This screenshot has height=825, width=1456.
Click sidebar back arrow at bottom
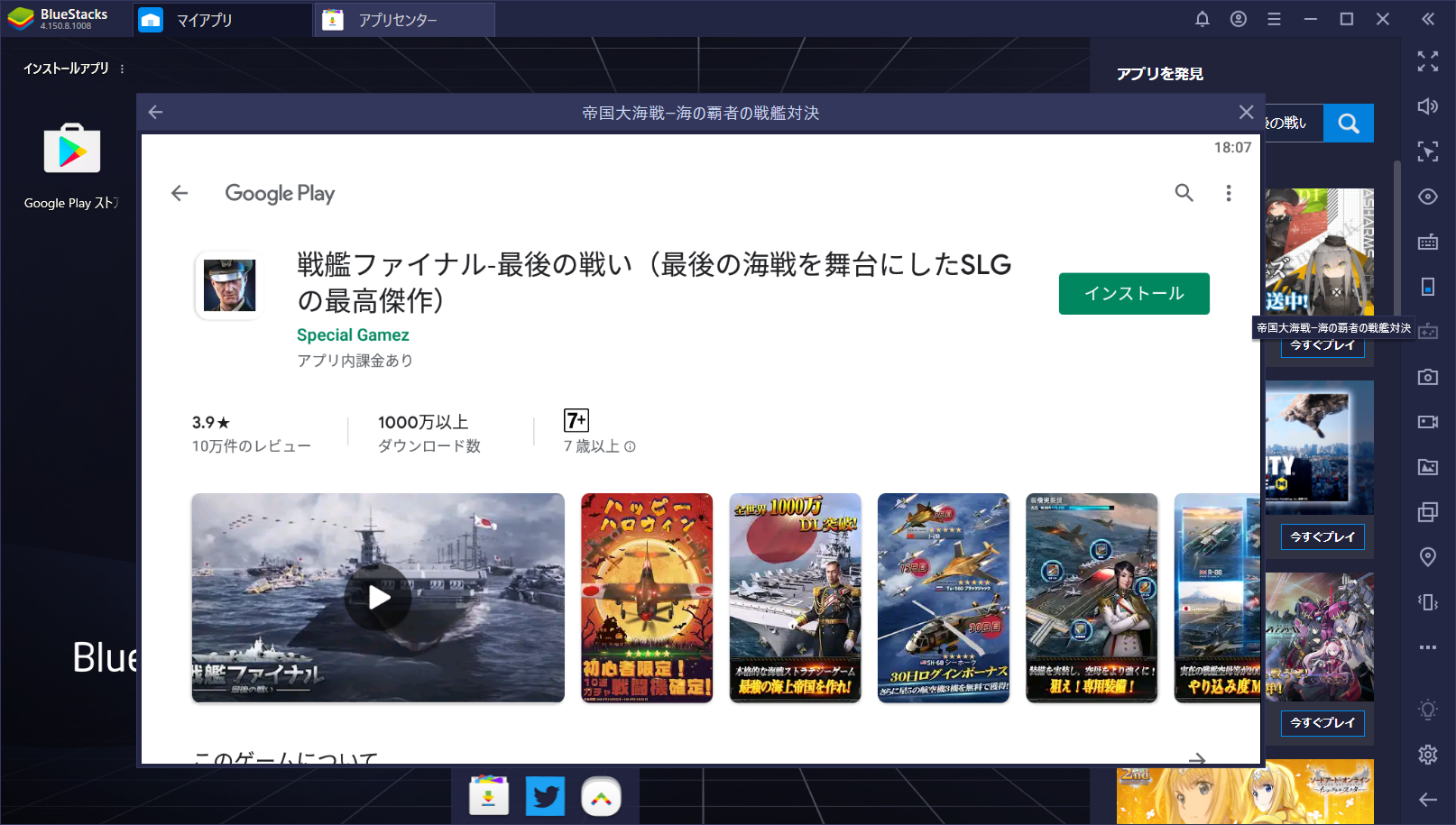[1428, 800]
